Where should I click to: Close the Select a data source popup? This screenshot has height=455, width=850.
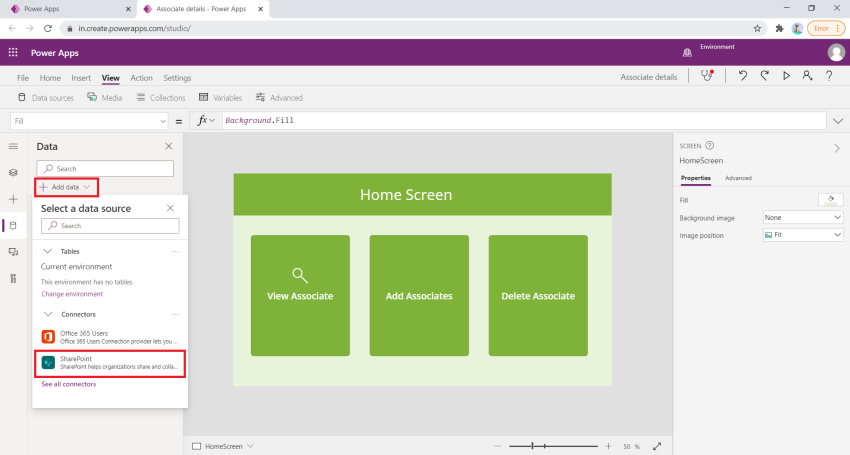pos(170,208)
